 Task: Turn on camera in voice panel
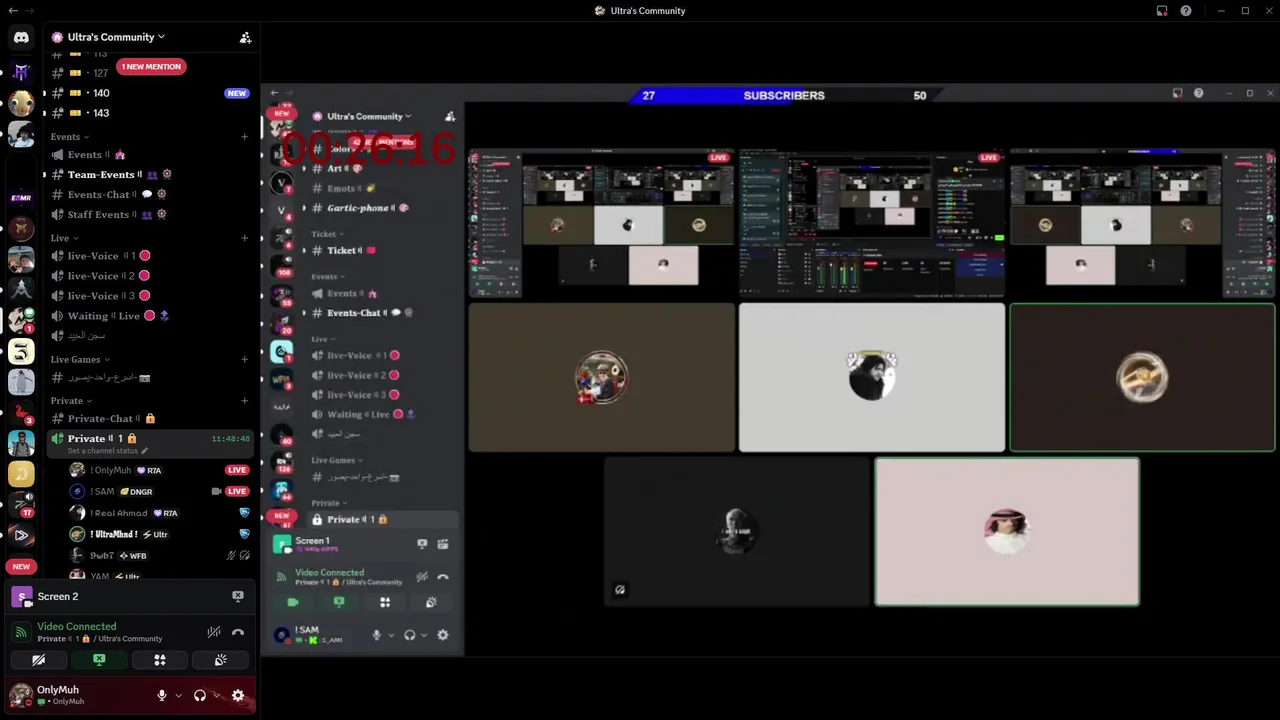click(38, 660)
